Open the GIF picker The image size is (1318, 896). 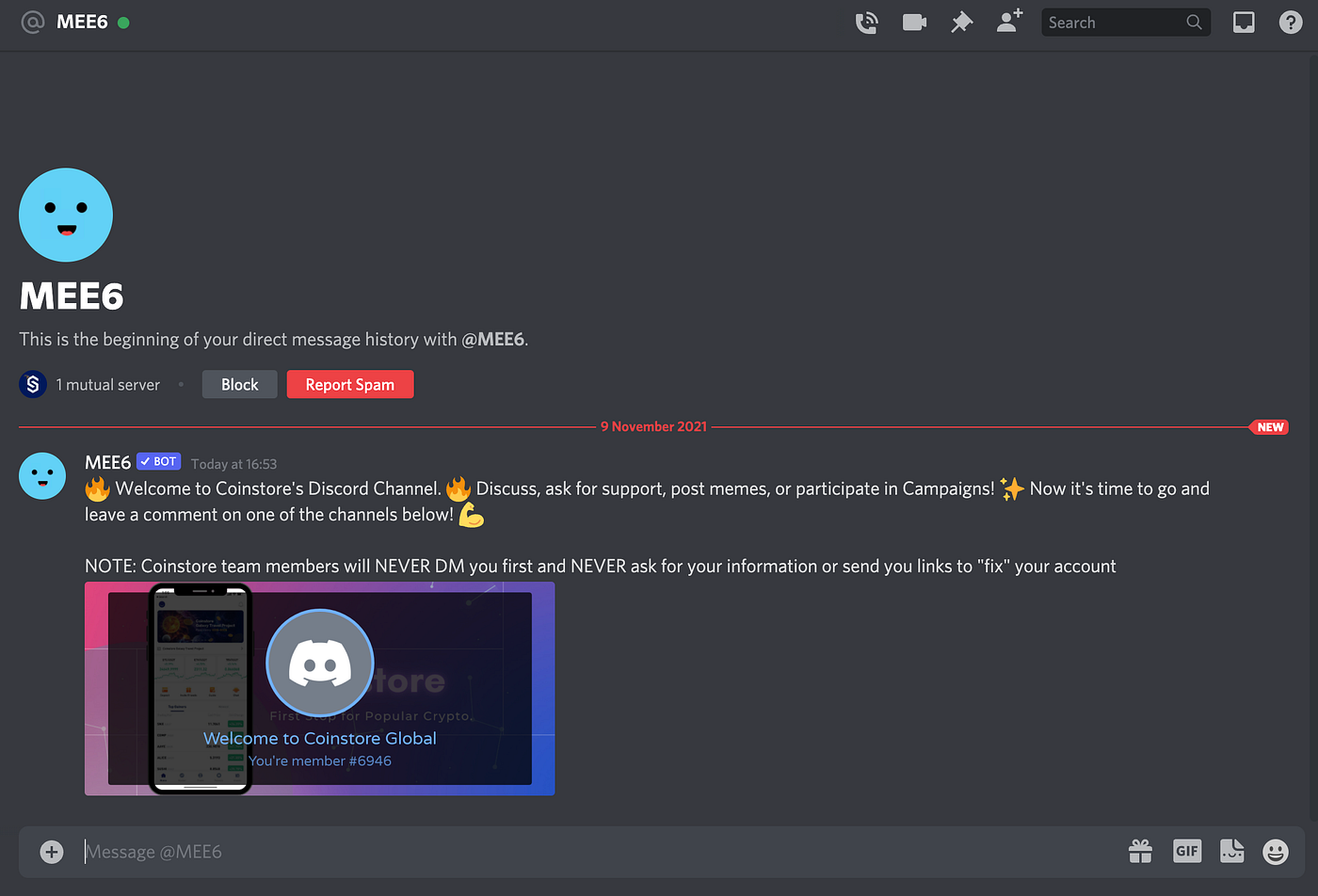click(1187, 852)
